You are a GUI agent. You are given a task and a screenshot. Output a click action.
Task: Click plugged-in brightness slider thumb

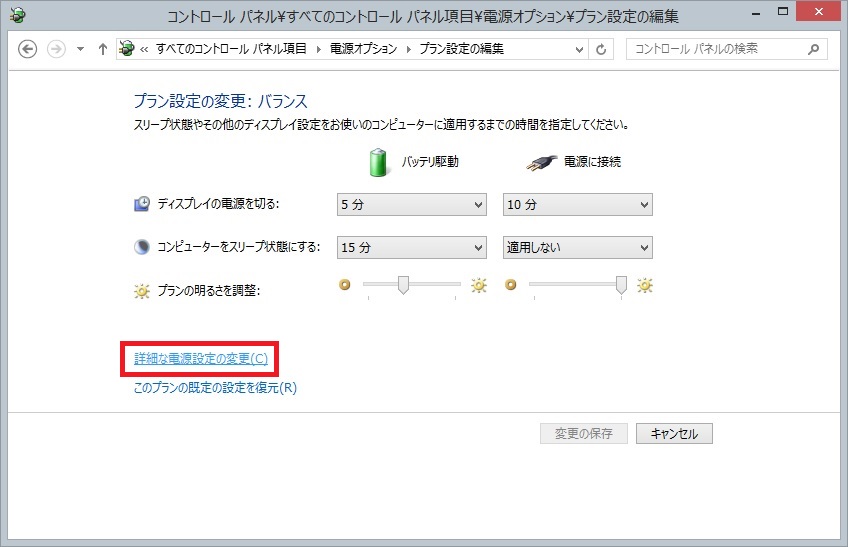[621, 285]
